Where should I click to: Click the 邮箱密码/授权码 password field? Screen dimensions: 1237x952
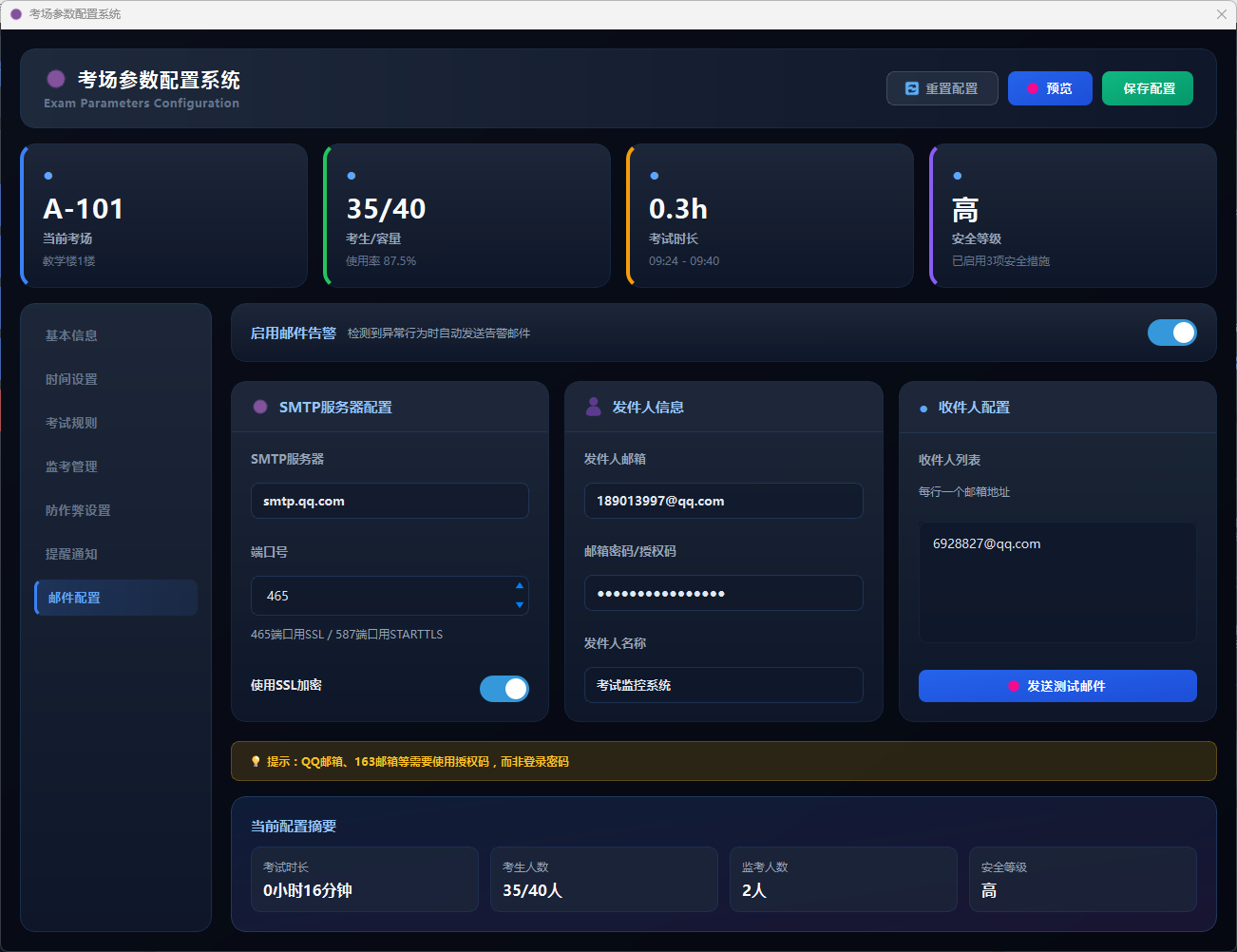click(x=723, y=593)
